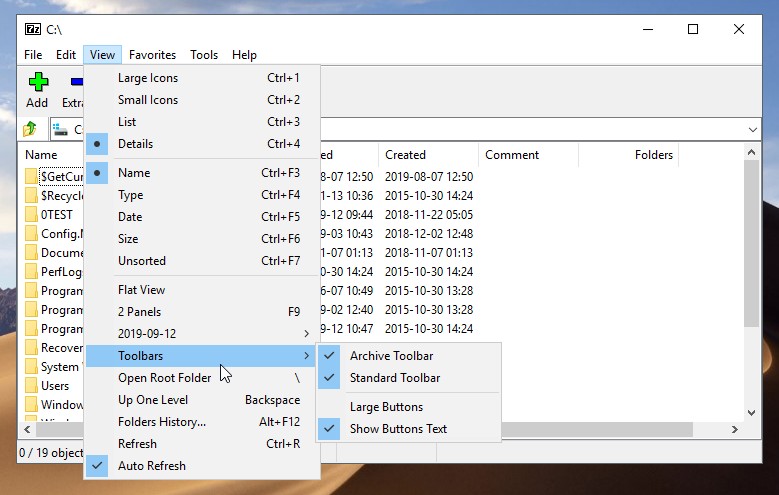This screenshot has height=495, width=779.
Task: Expand the 2019-09-12 submenu
Action: tap(201, 333)
